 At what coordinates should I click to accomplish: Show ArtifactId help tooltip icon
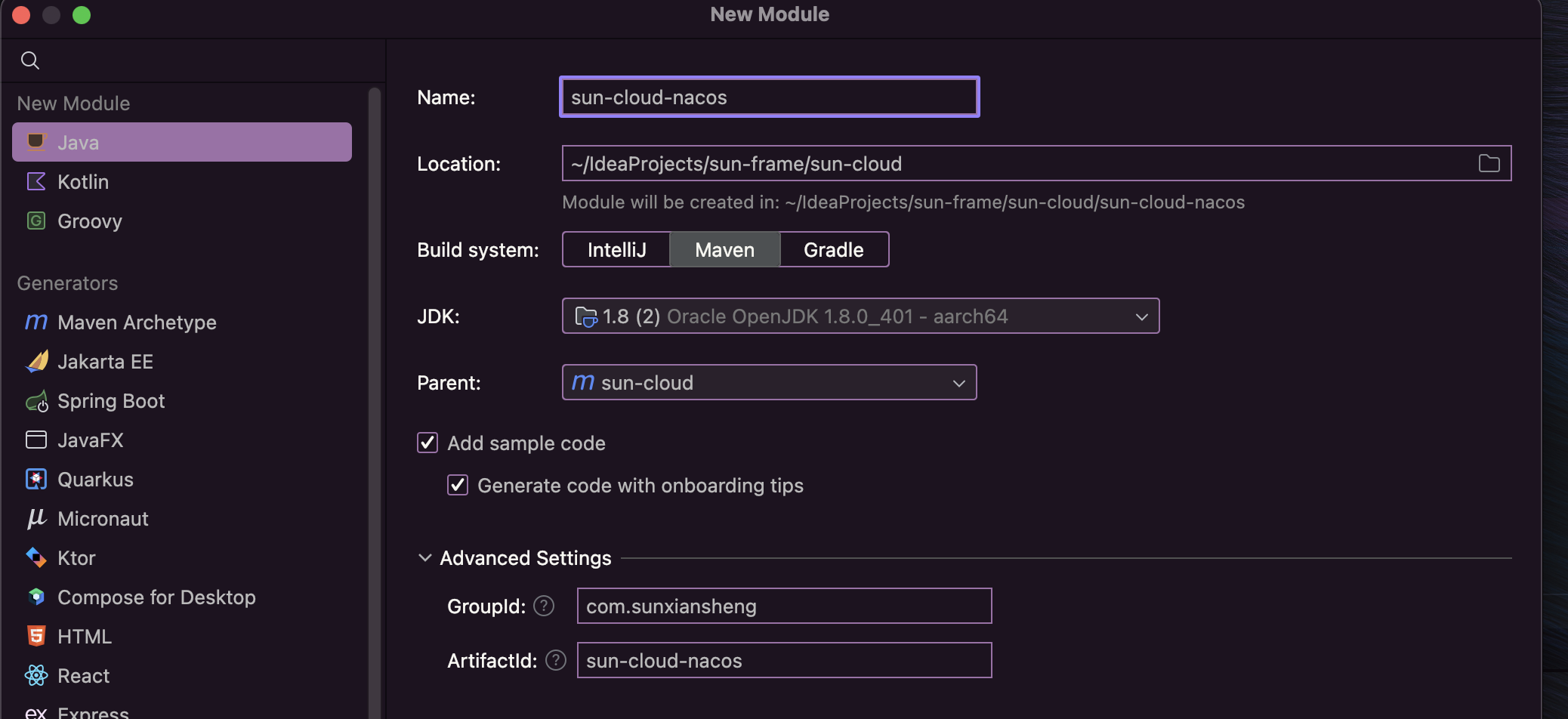coord(556,660)
